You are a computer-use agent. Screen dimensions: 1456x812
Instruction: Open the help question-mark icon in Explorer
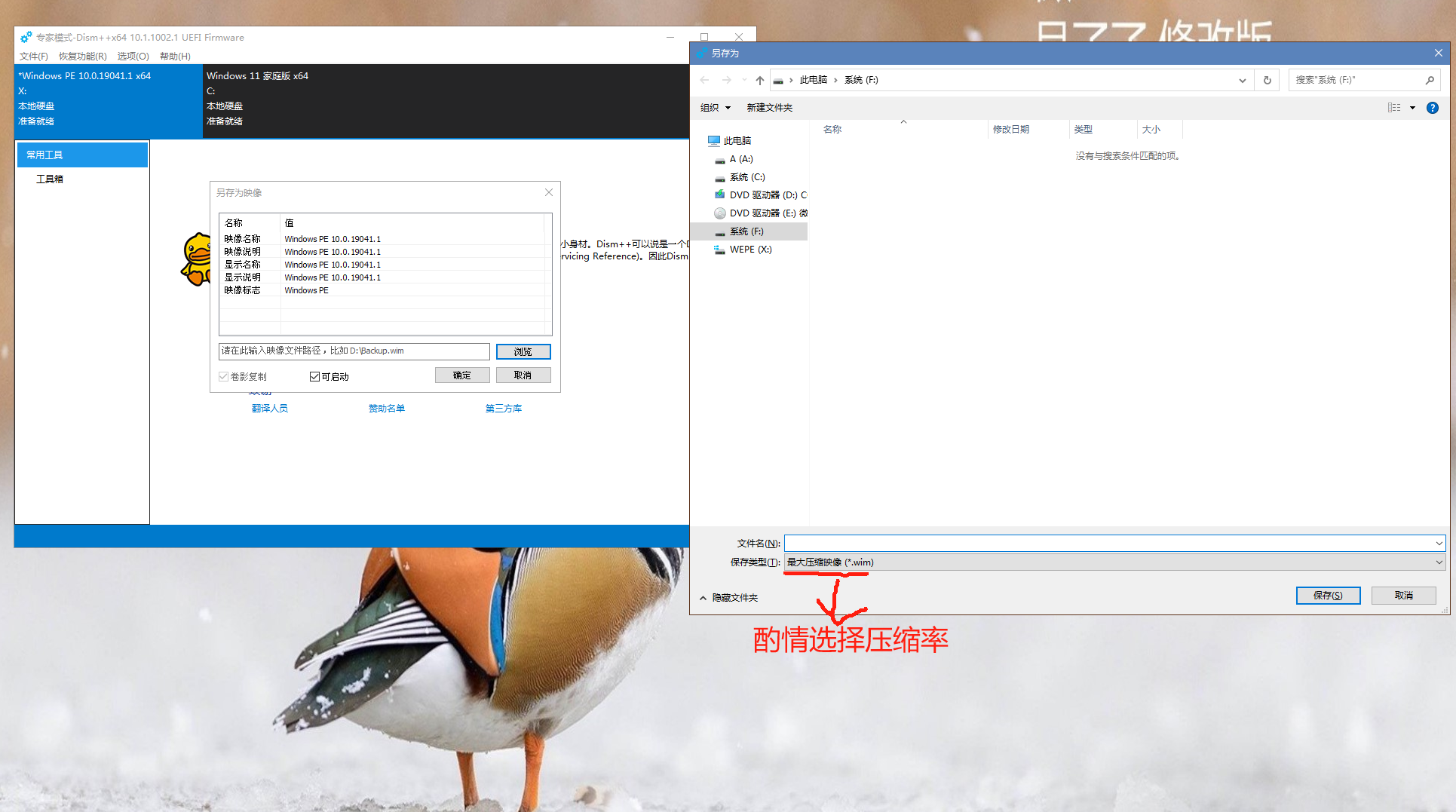click(1432, 107)
